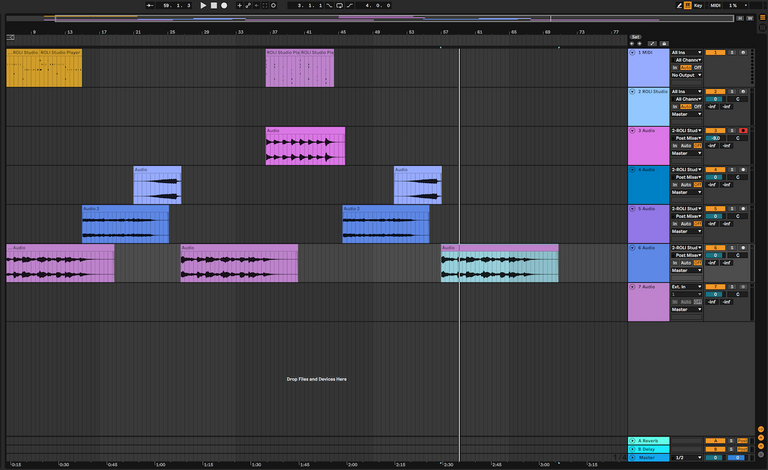
Task: Toggle Show/Hide In/Out section orange button
Action: click(761, 429)
